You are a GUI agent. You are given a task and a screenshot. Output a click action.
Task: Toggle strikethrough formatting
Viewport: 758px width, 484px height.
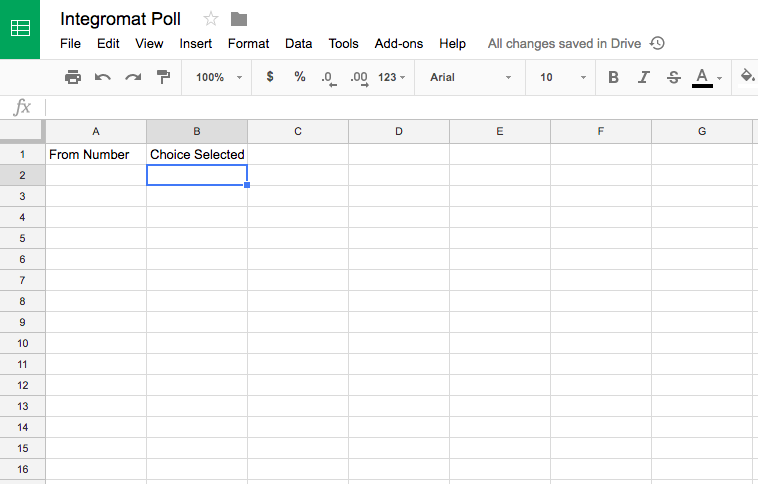pyautogui.click(x=673, y=77)
